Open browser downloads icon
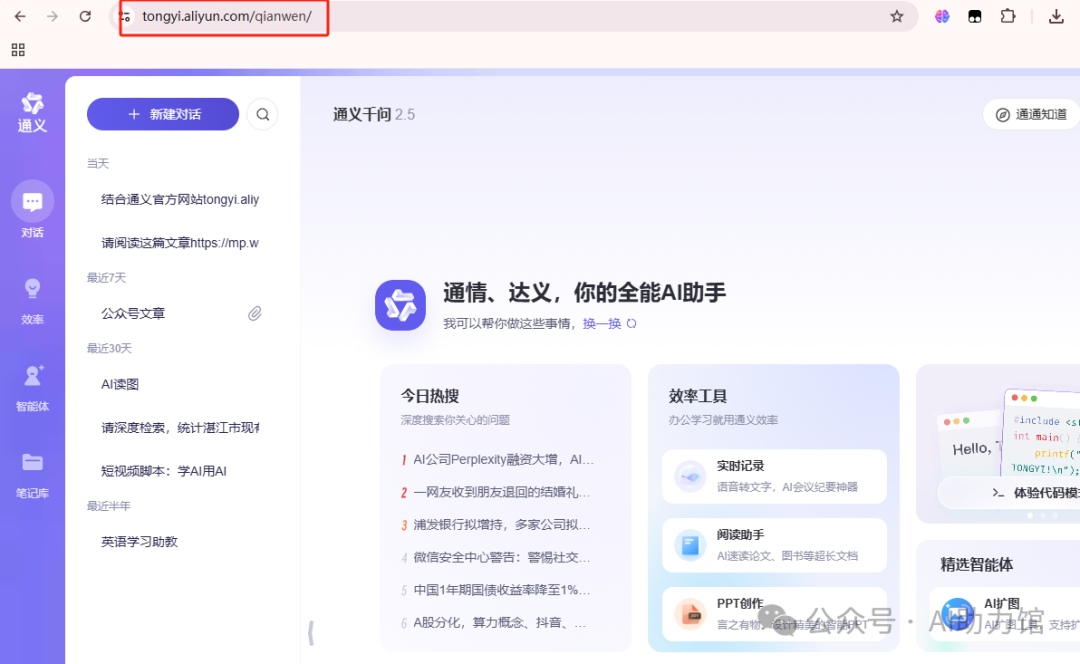The image size is (1080, 664). [1056, 16]
